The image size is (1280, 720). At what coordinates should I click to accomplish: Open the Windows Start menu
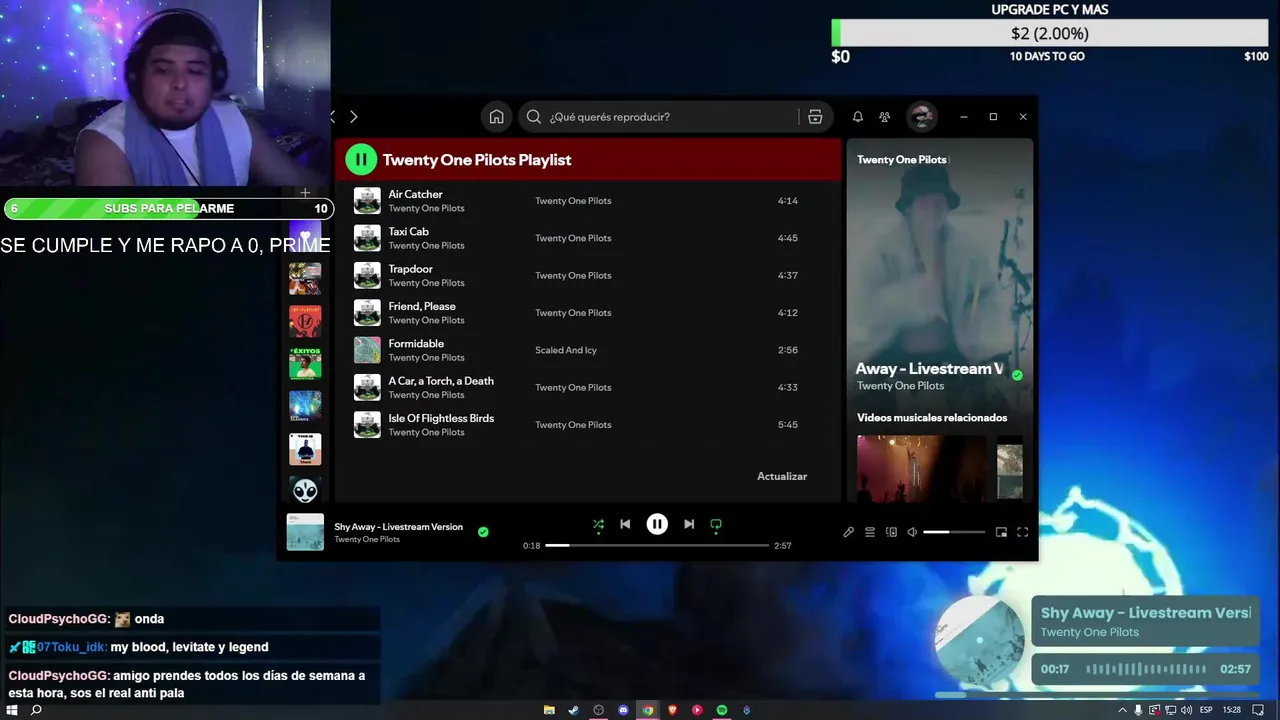pos(11,710)
